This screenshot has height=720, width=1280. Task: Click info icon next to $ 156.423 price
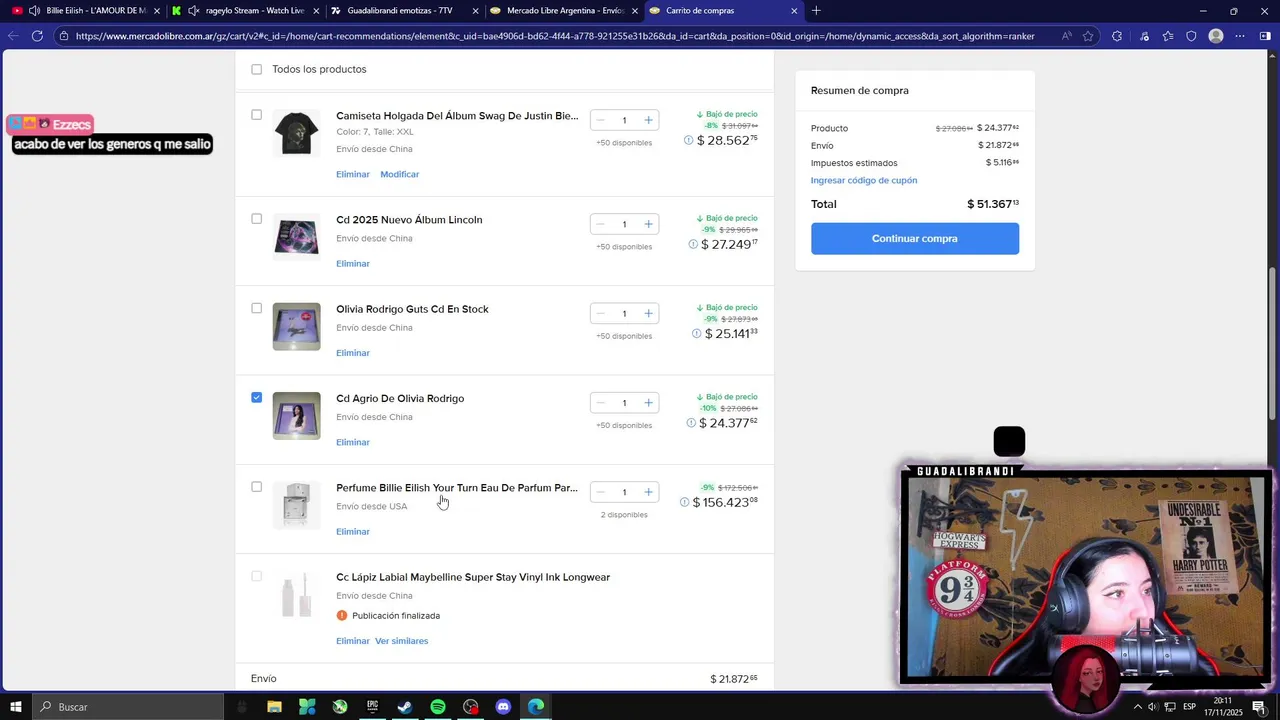click(x=684, y=502)
